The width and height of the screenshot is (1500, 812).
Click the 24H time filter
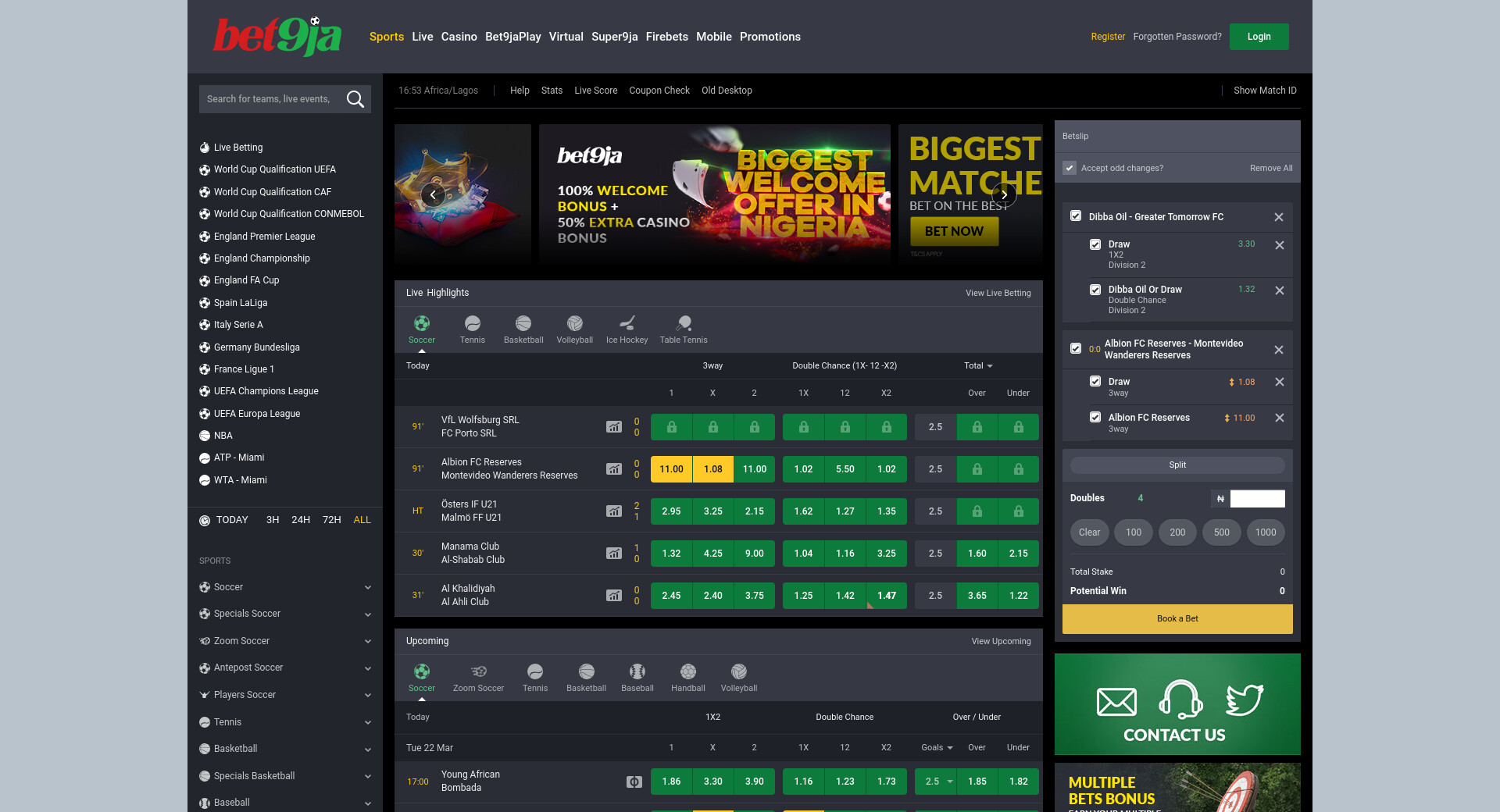[301, 520]
